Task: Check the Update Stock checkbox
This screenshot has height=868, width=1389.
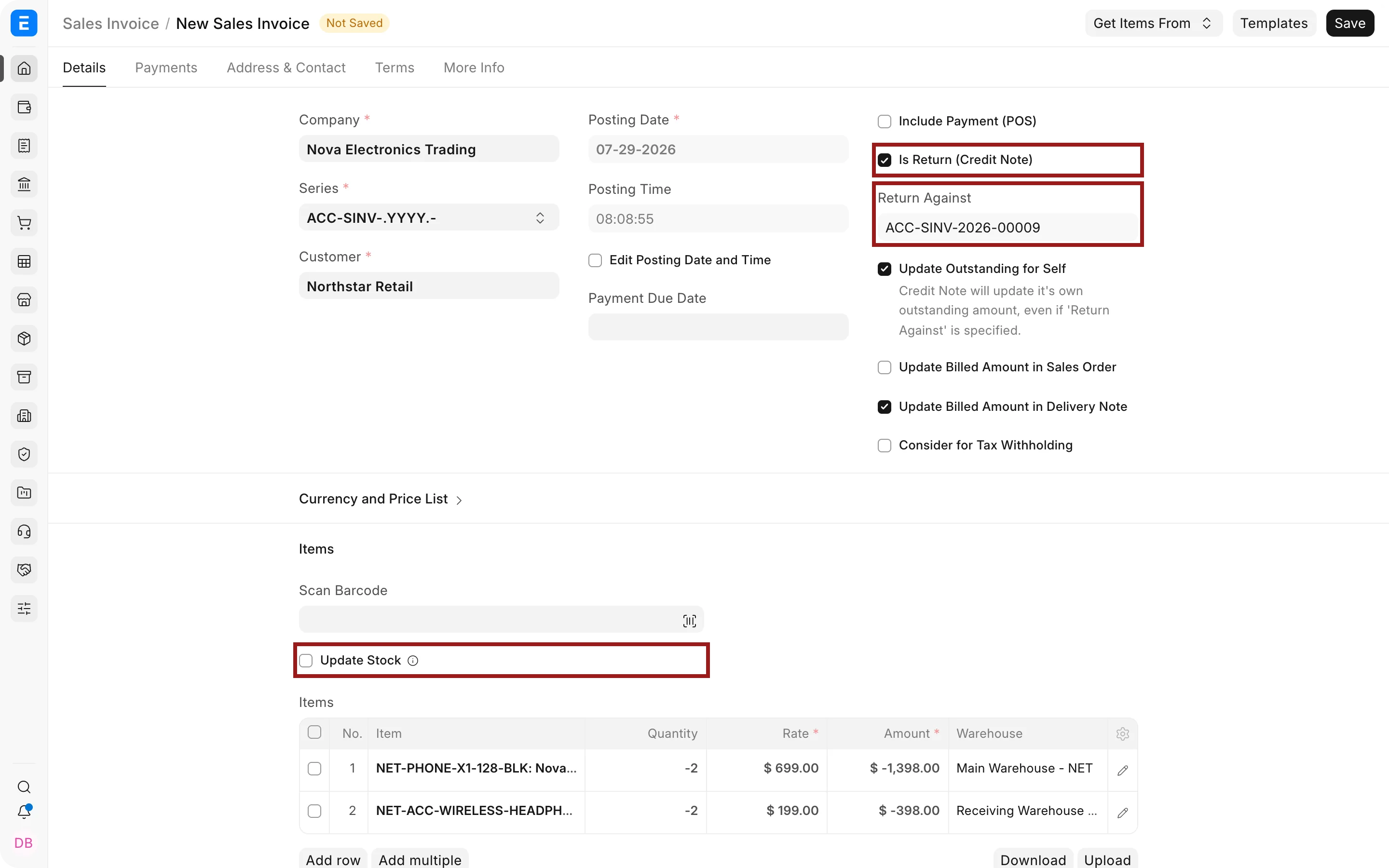Action: click(x=306, y=661)
